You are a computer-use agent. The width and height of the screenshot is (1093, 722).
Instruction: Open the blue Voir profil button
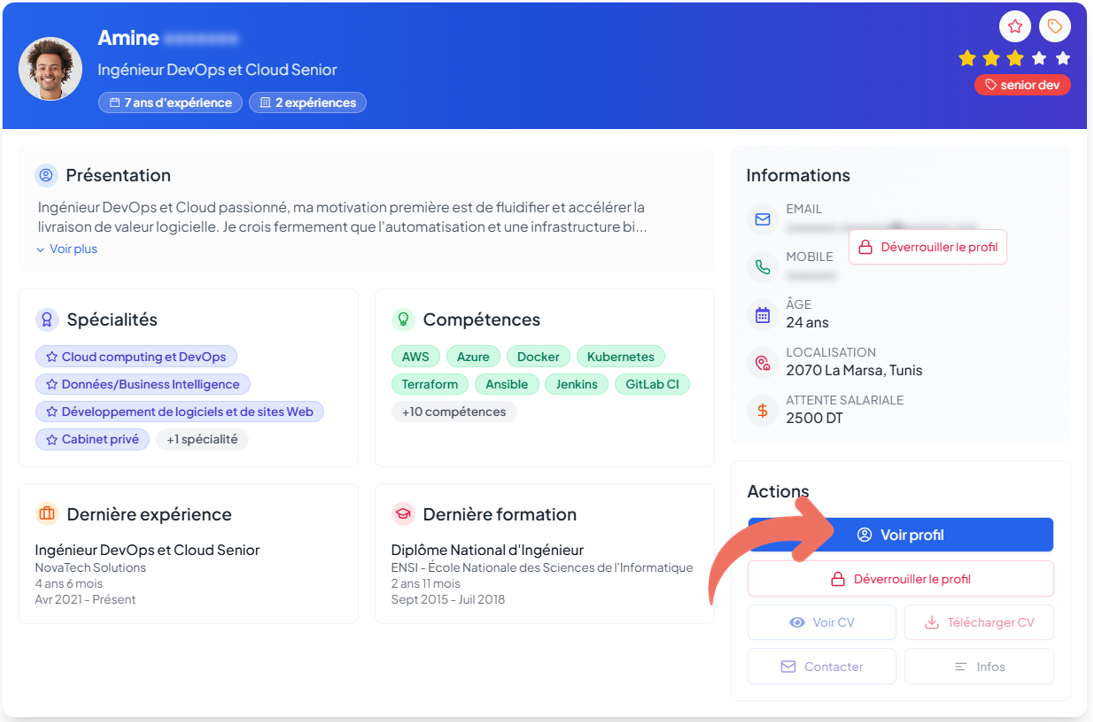tap(900, 535)
